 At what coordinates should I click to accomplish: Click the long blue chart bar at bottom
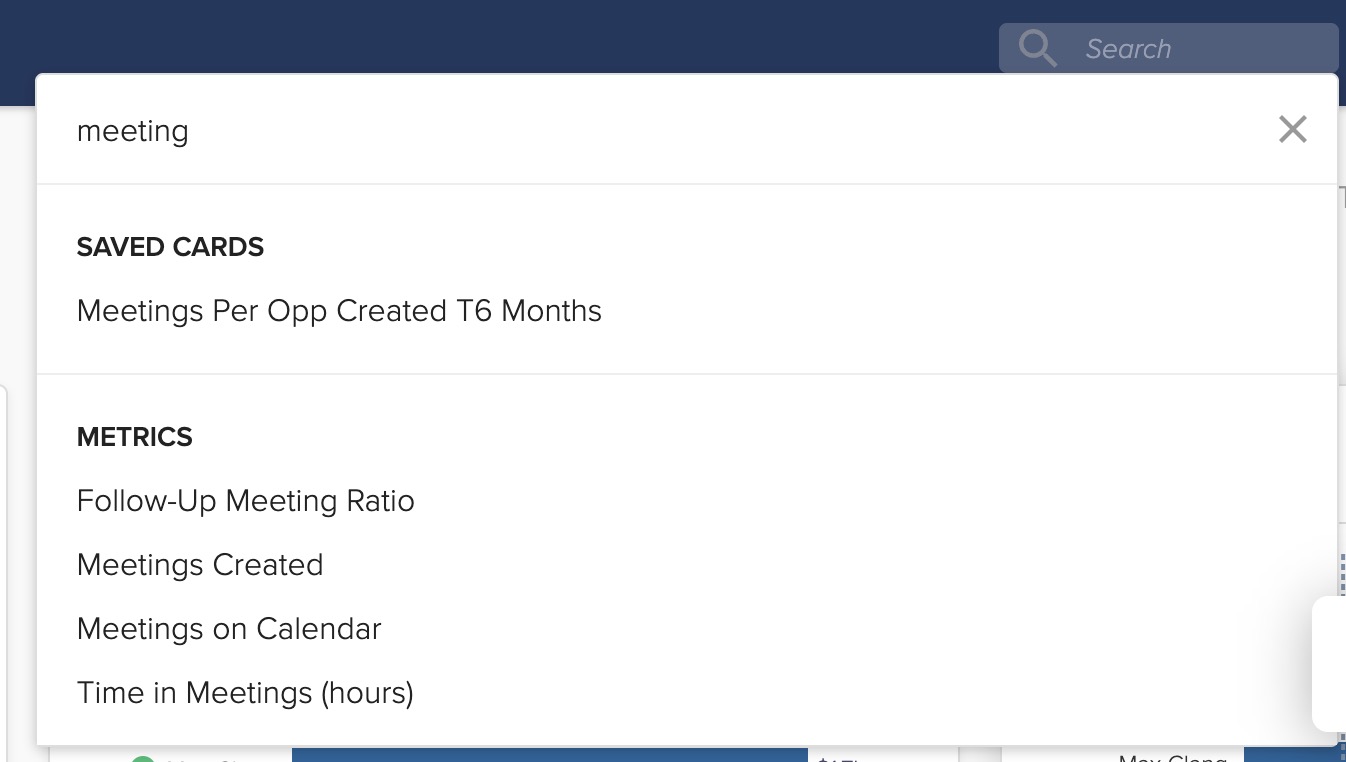pyautogui.click(x=549, y=755)
